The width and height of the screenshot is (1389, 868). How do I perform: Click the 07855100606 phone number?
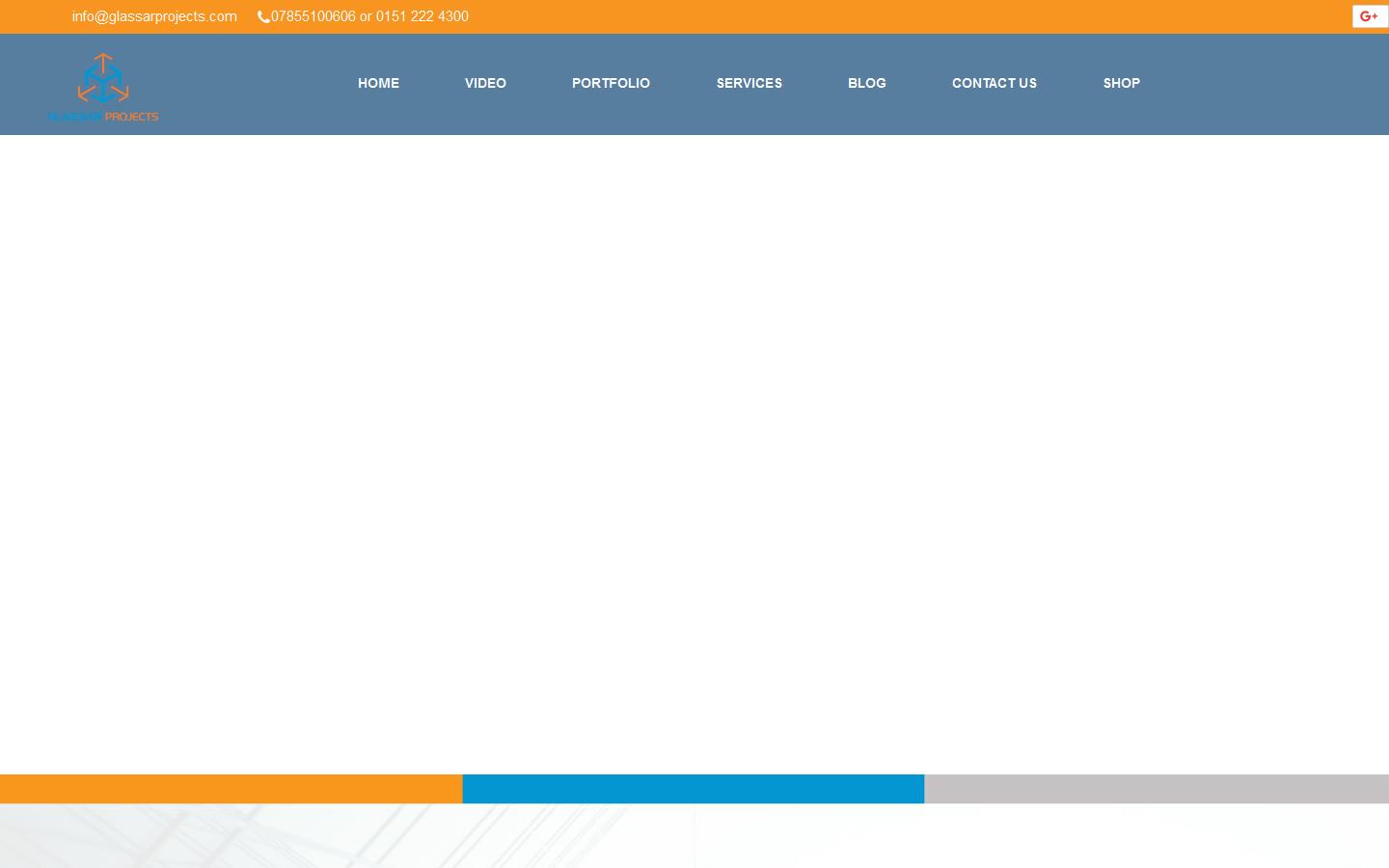[x=313, y=16]
